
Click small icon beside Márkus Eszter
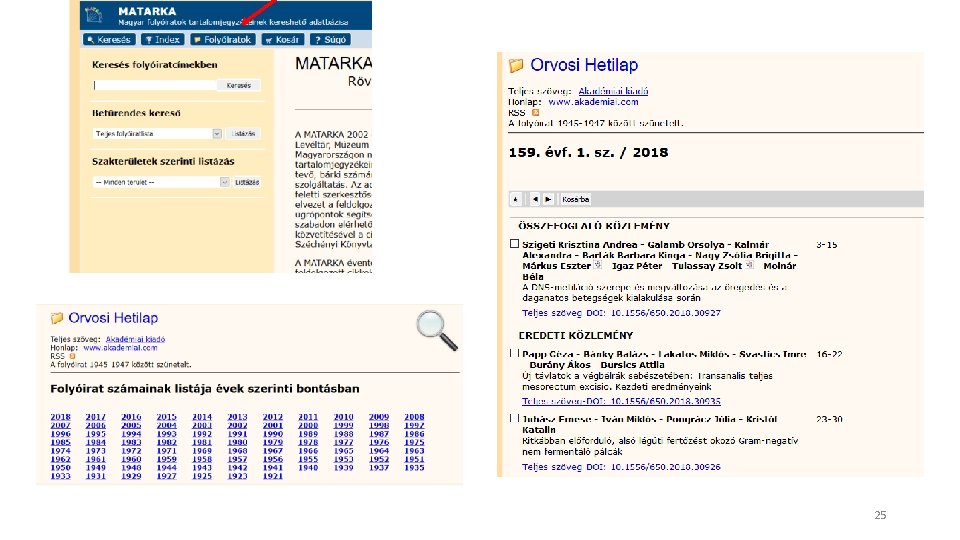(x=598, y=265)
